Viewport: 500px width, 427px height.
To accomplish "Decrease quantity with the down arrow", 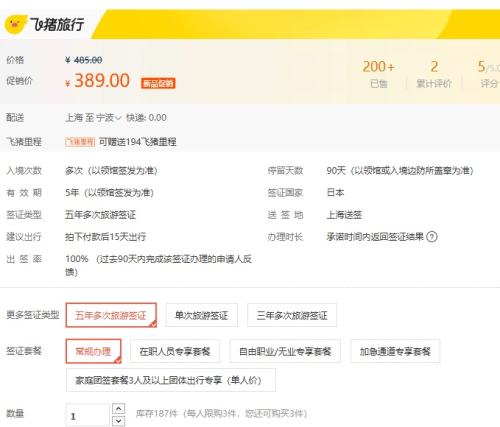I will 119,421.
